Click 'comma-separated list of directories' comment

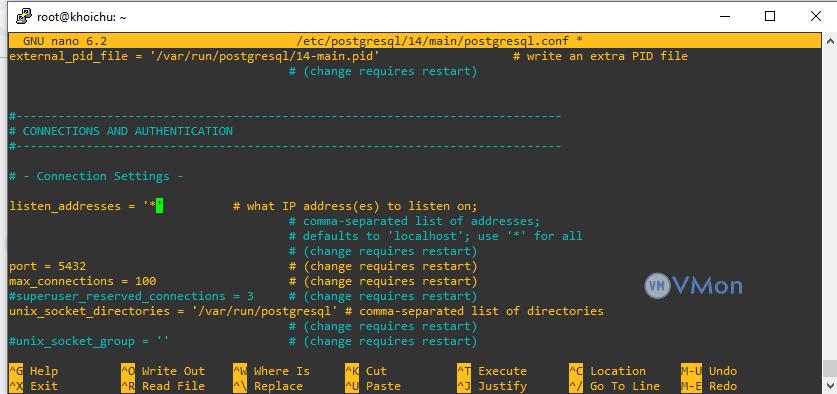pyautogui.click(x=475, y=311)
